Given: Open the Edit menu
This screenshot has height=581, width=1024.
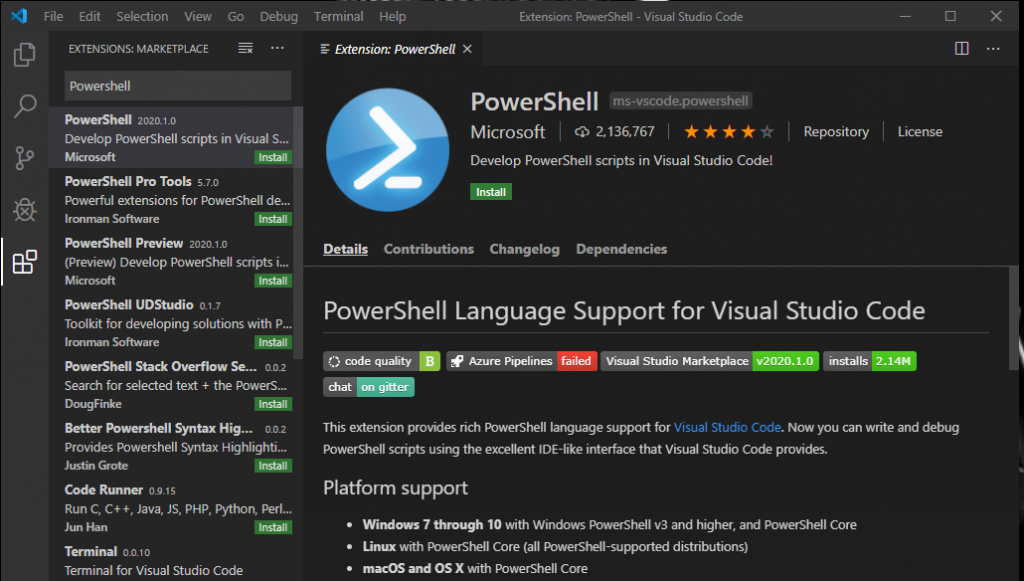Looking at the screenshot, I should 89,16.
